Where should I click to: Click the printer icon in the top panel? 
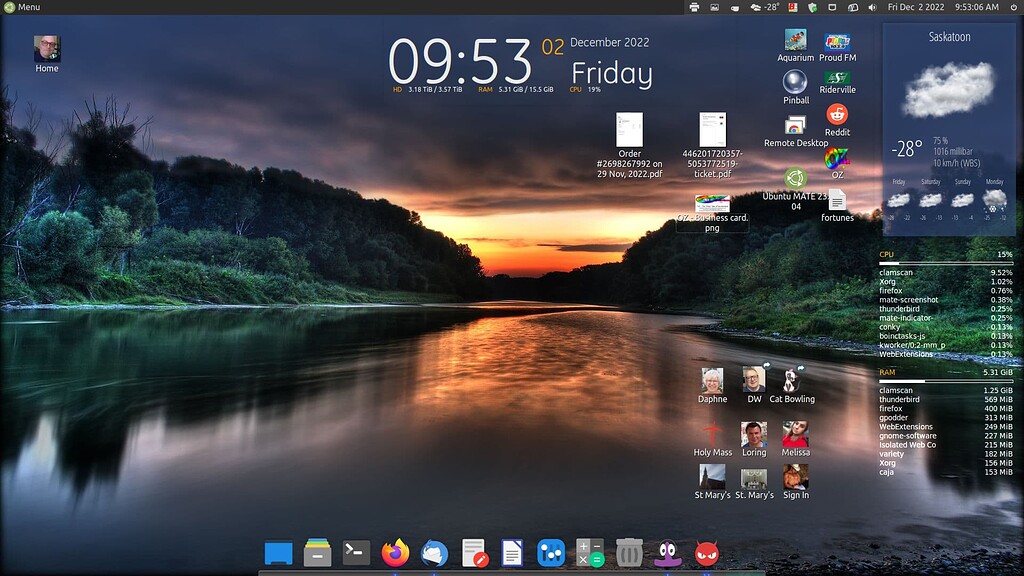(695, 8)
